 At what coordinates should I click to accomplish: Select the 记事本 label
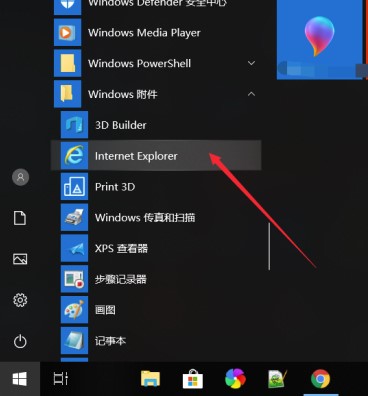pyautogui.click(x=110, y=341)
